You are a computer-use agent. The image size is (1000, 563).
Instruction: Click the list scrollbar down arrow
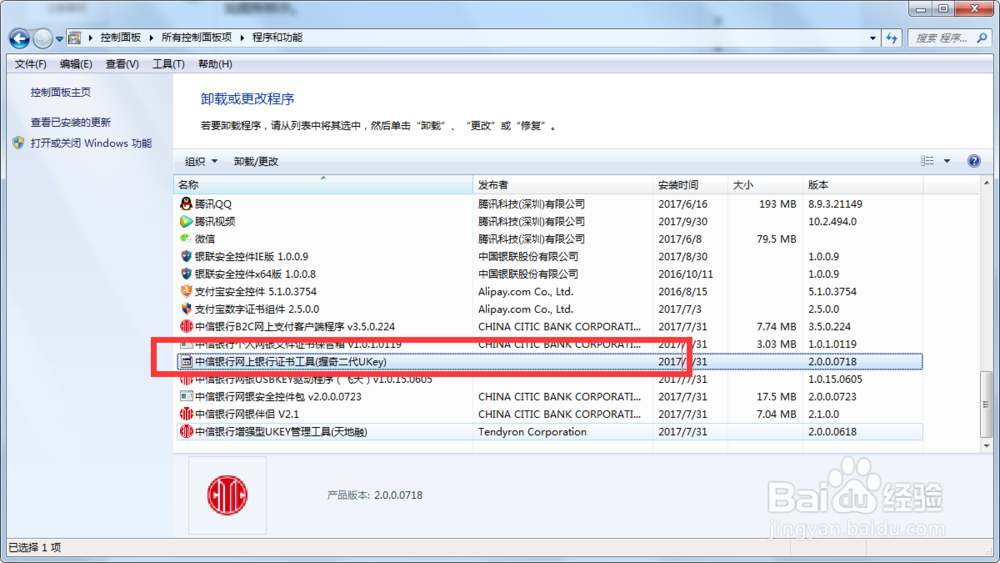[987, 445]
